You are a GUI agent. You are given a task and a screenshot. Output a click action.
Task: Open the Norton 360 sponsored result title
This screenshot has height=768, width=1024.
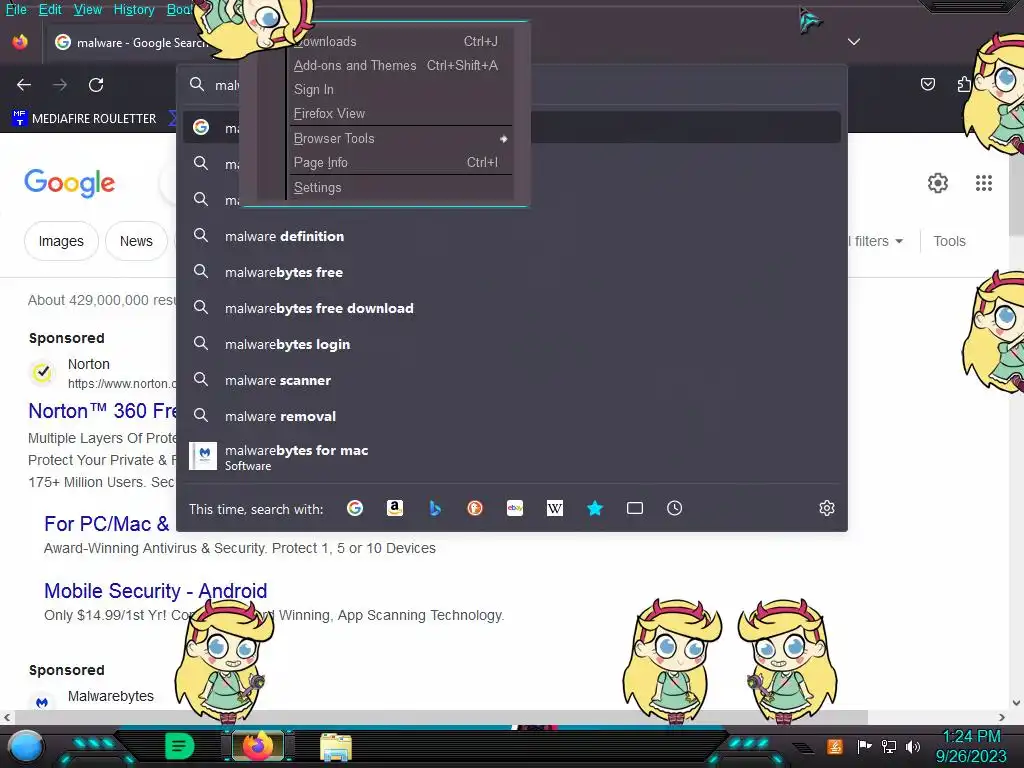click(103, 411)
